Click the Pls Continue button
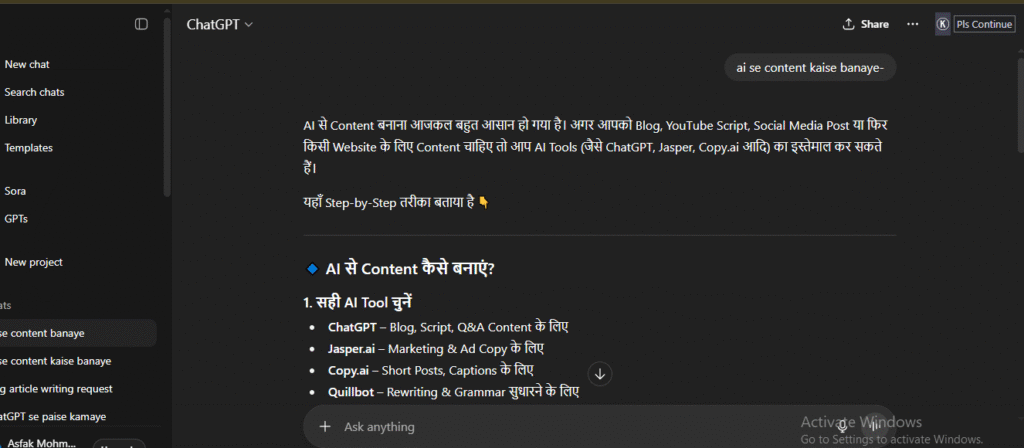The width and height of the screenshot is (1024, 448). [984, 24]
